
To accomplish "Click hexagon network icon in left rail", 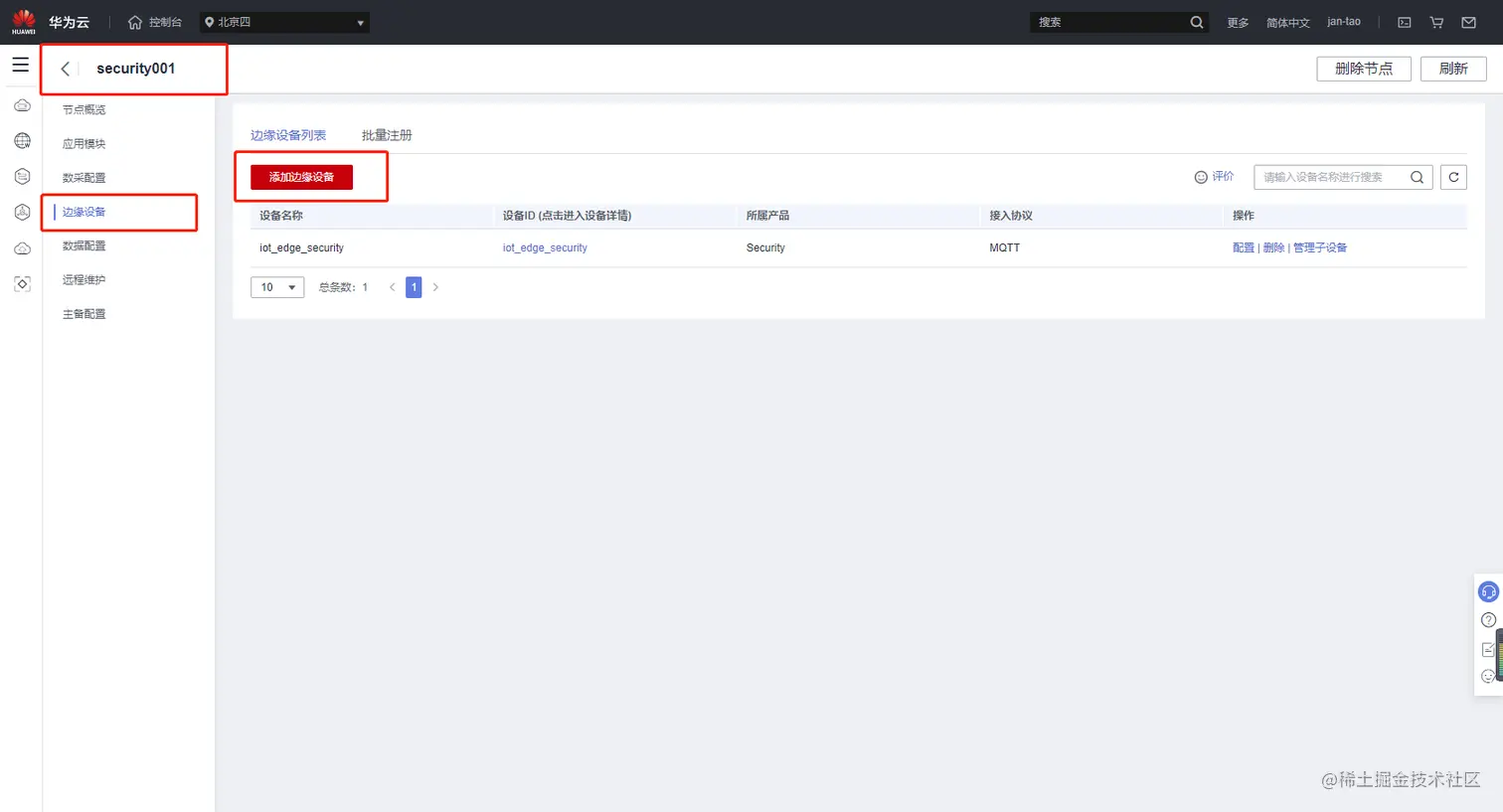I will click(x=22, y=212).
